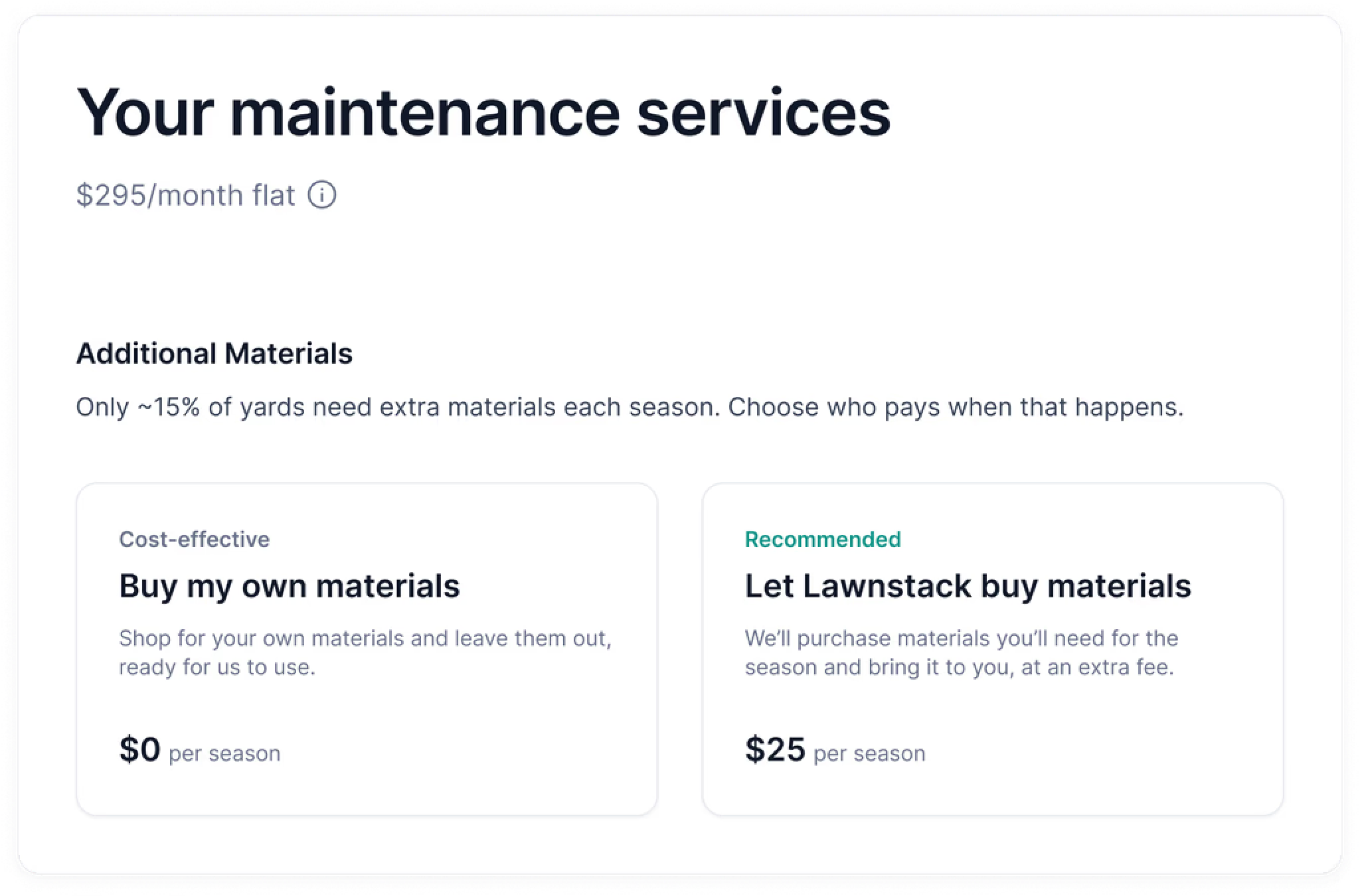Choose the "Let Lawnstack buy materials" option
The width and height of the screenshot is (1360, 896).
(x=992, y=648)
